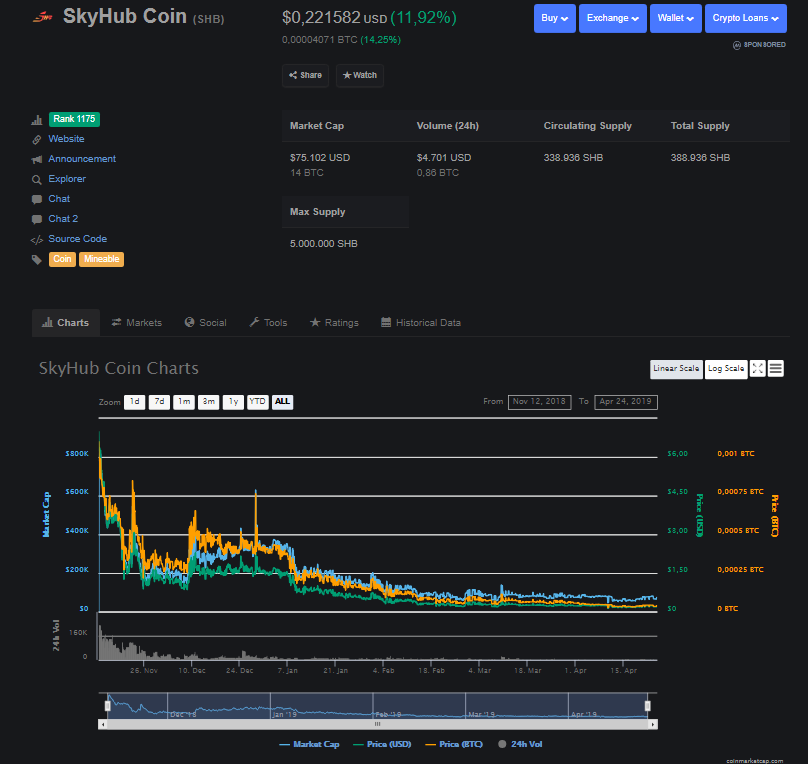Open the Source Code link
This screenshot has width=808, height=764.
coord(78,239)
